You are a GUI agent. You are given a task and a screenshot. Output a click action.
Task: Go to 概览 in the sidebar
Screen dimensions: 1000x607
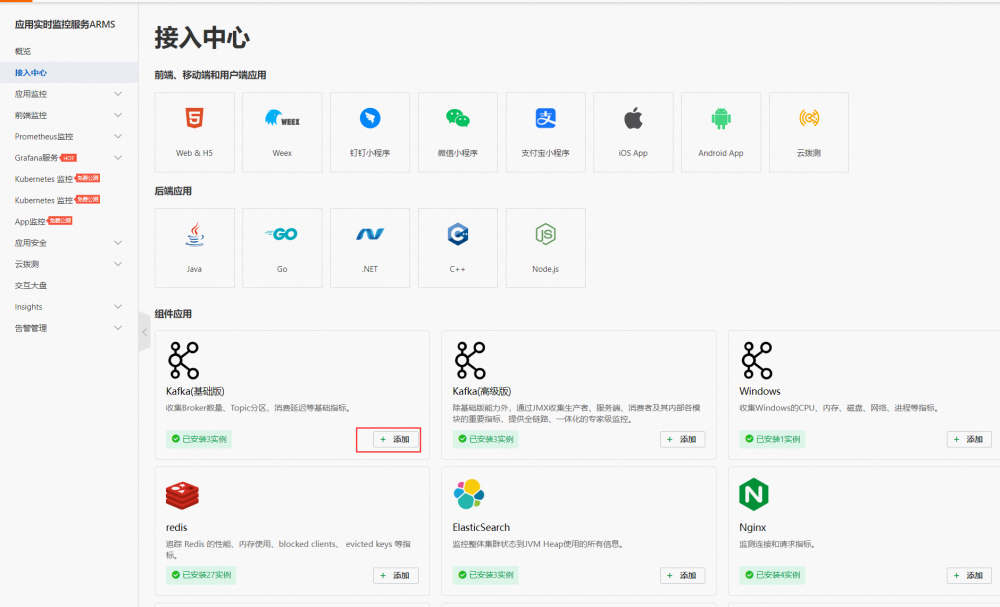click(x=23, y=51)
